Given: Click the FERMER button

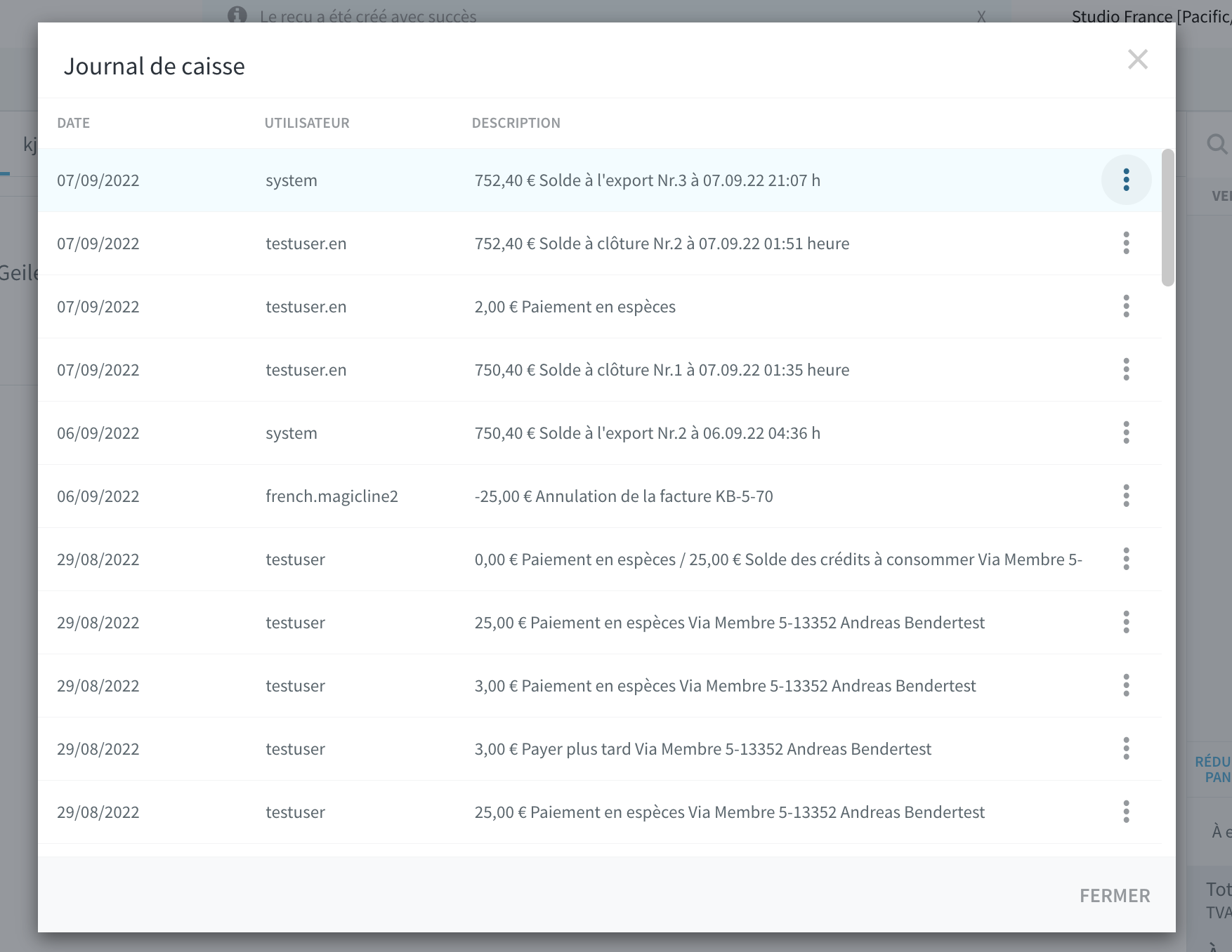Looking at the screenshot, I should coord(1115,896).
